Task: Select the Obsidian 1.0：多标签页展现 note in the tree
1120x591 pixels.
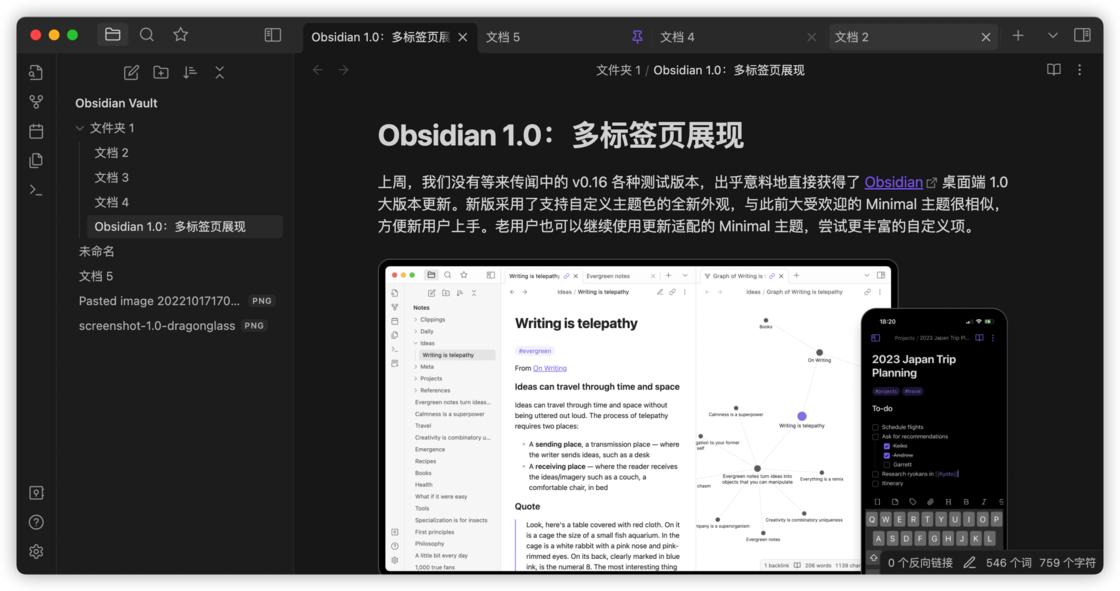Action: click(185, 227)
